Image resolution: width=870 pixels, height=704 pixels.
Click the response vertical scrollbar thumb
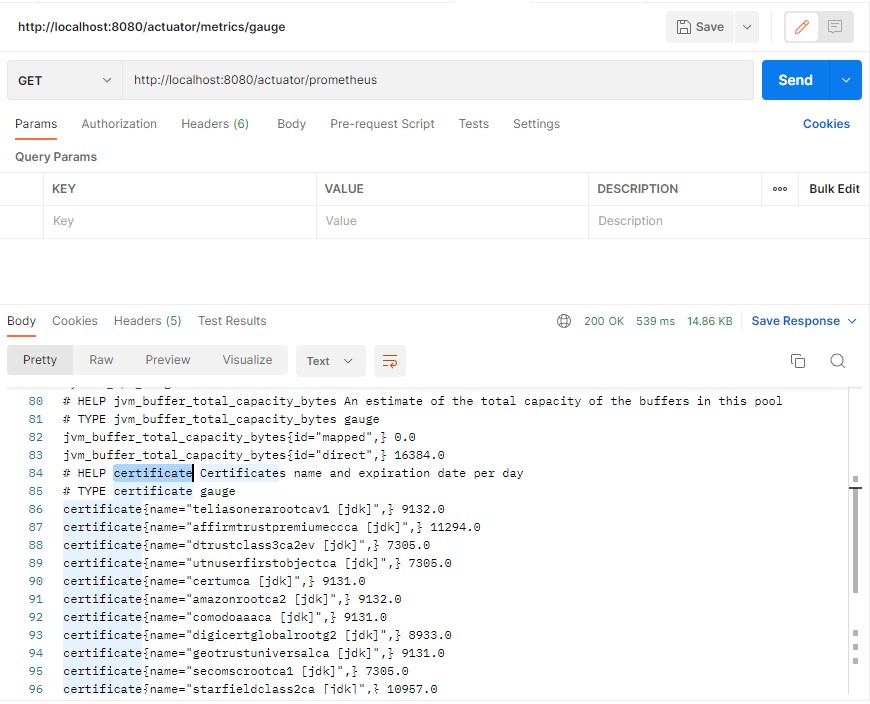[855, 539]
